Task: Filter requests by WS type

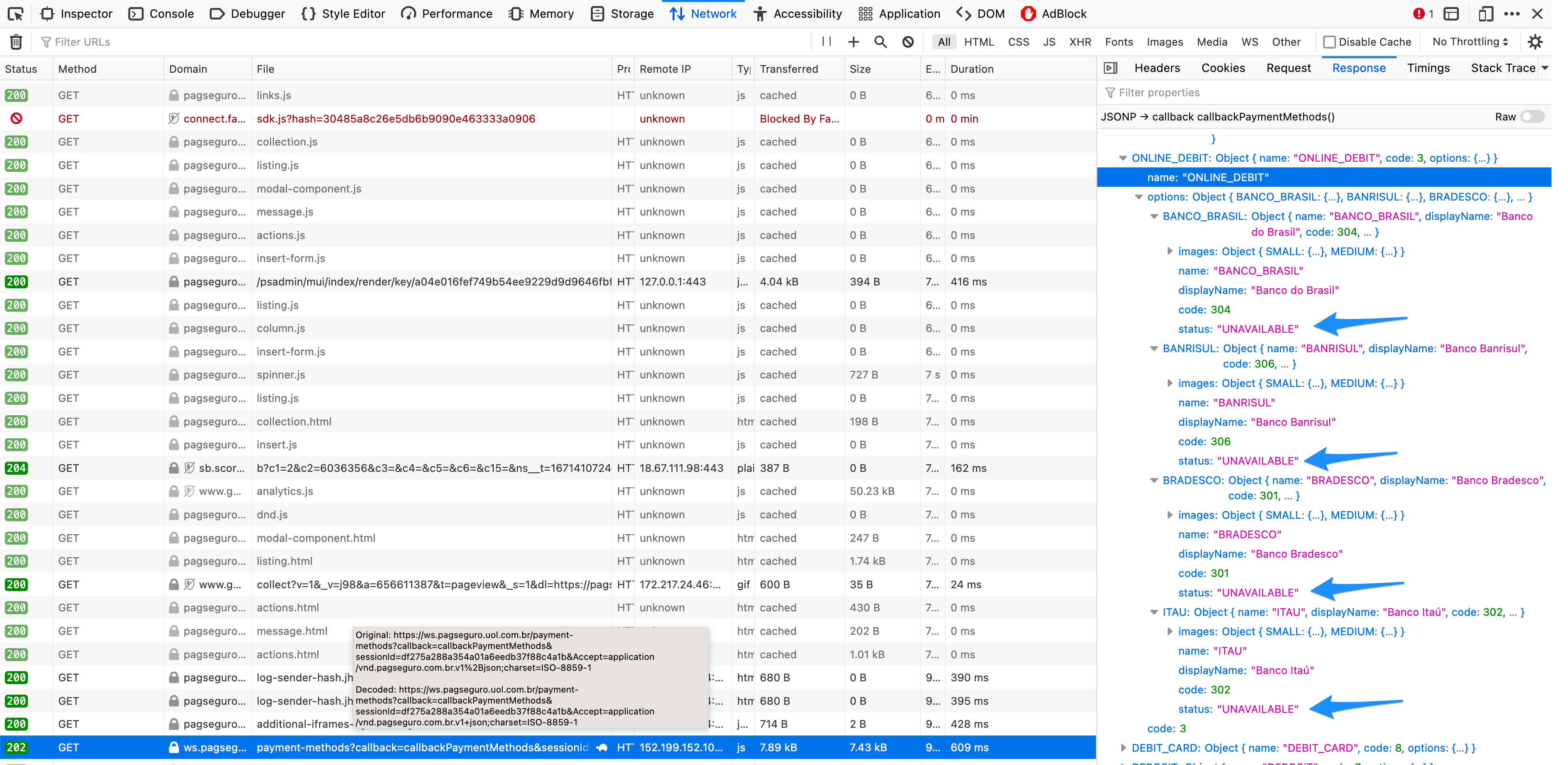Action: (1249, 42)
